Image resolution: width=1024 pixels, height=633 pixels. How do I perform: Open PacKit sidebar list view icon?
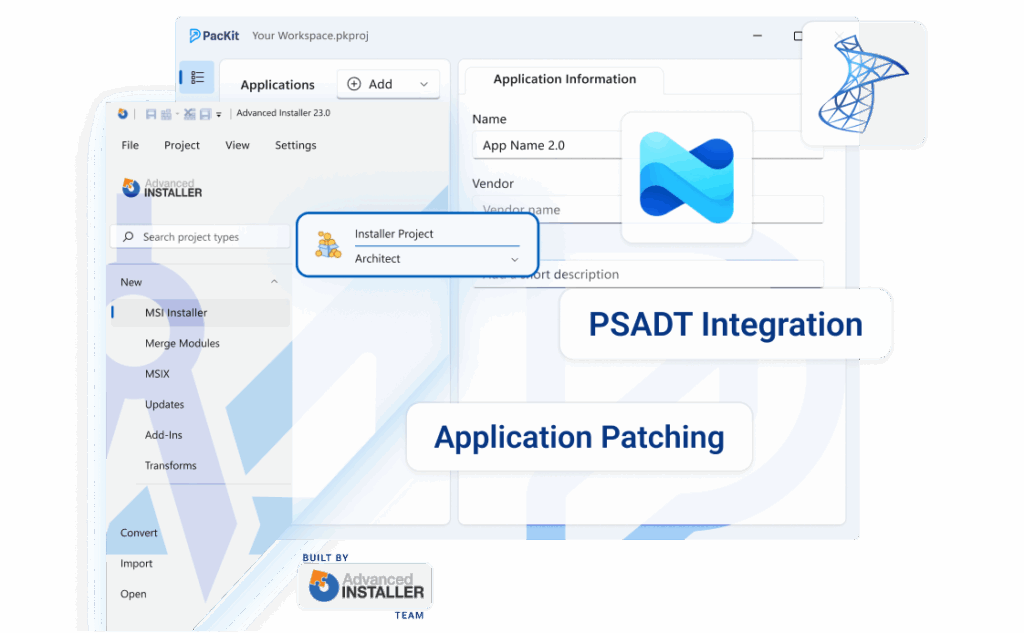tap(197, 78)
